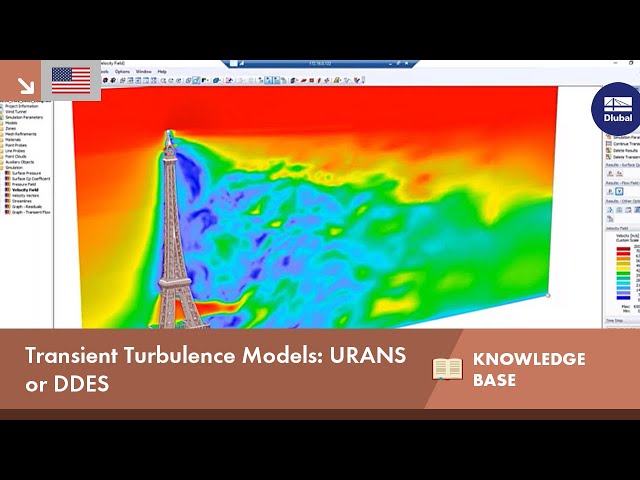This screenshot has height=480, width=640.
Task: Show Streamlines results
Action: pos(22,201)
